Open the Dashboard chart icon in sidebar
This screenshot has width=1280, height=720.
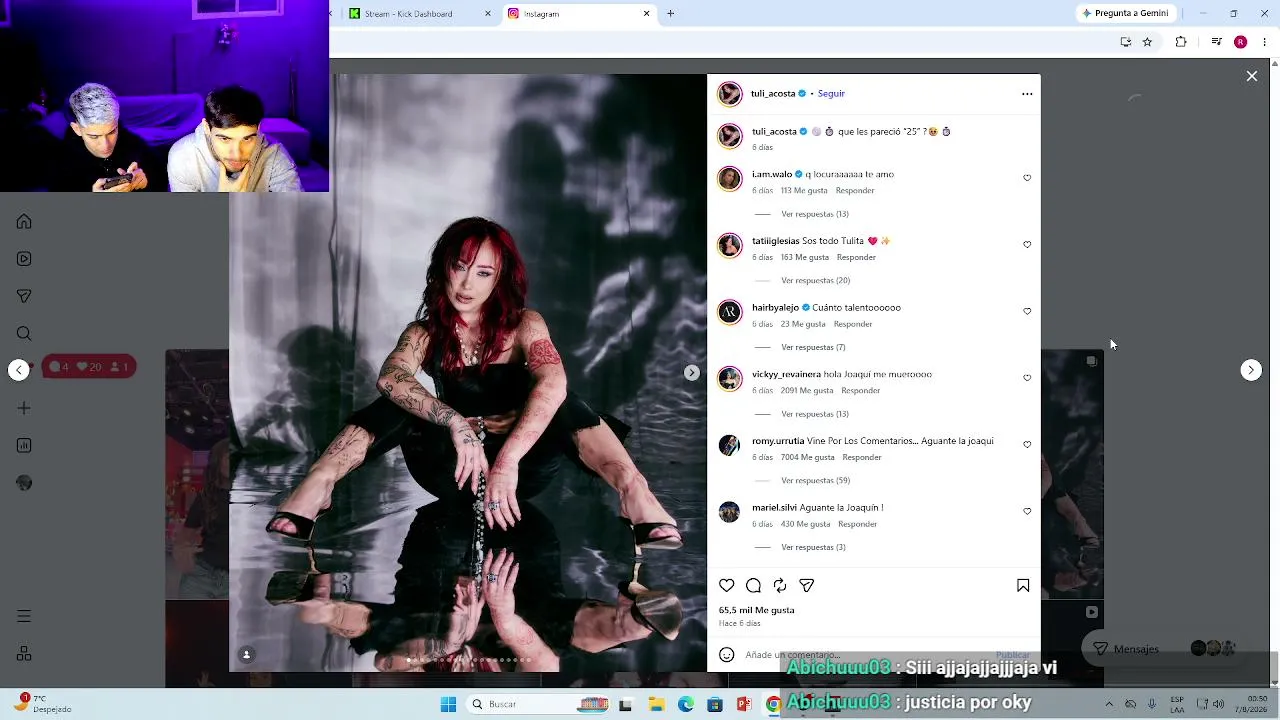click(x=24, y=446)
